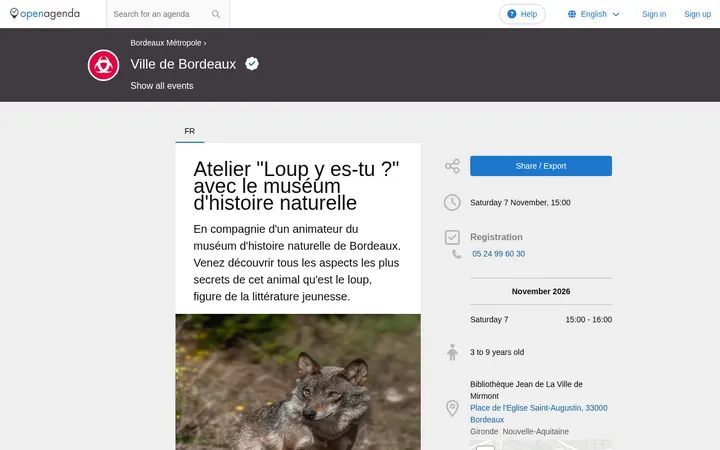The height and width of the screenshot is (450, 720).
Task: Click the November 2026 month heading
Action: [541, 292]
